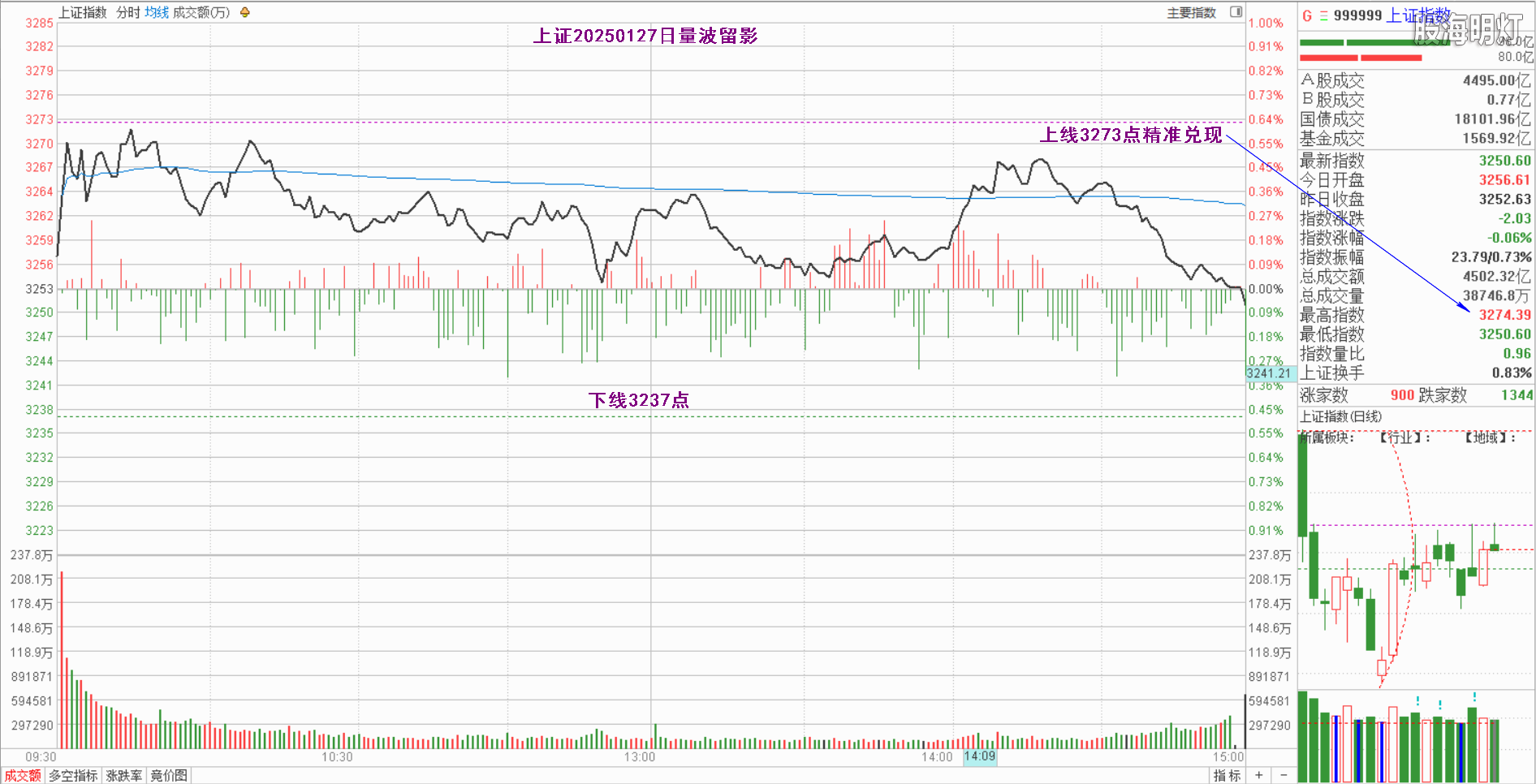
Task: Click the 3273 price level on left axis
Action: [39, 119]
